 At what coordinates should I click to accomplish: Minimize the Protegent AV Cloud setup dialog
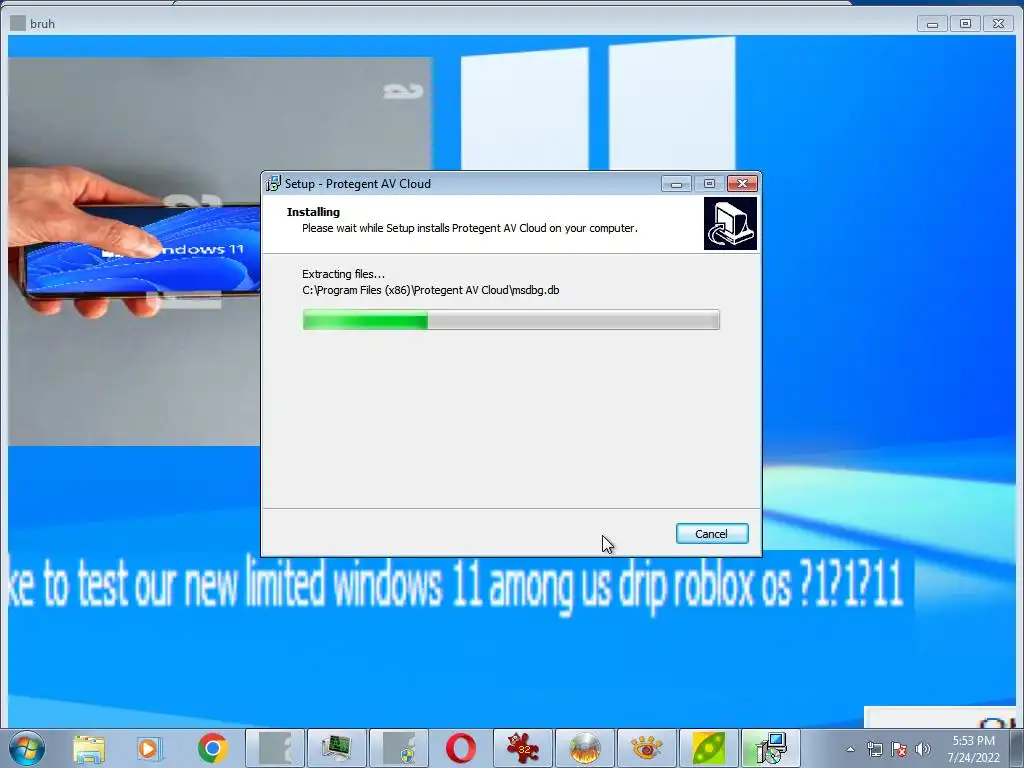676,184
